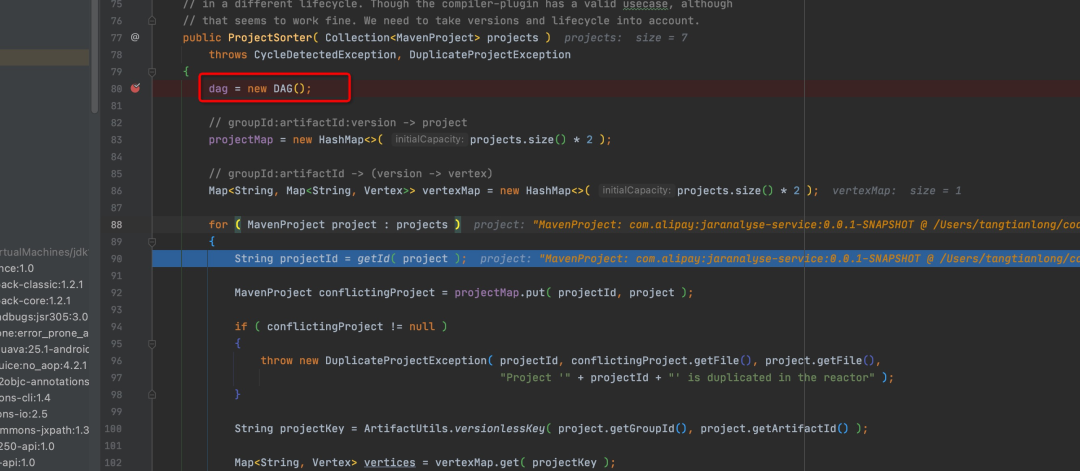Click line number 88 in the gutter
The width and height of the screenshot is (1080, 471).
(x=116, y=224)
